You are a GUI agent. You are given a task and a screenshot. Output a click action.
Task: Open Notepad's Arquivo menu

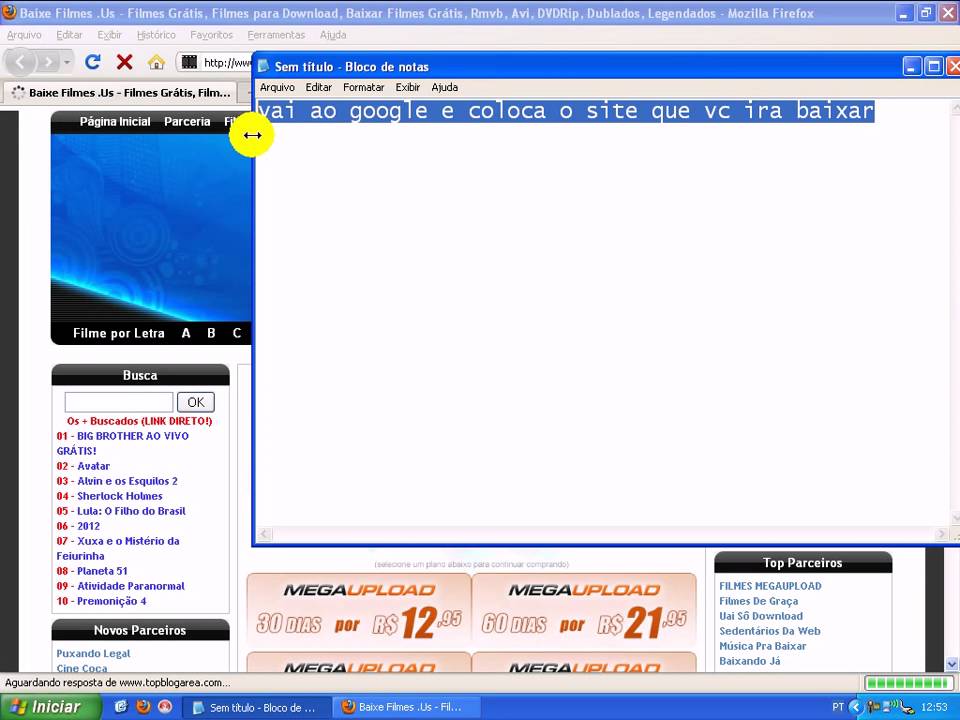[277, 88]
